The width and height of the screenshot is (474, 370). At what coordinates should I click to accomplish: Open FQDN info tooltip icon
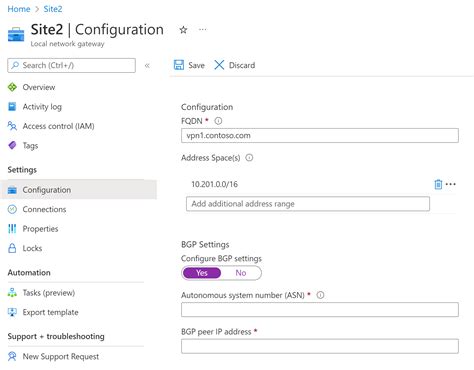pyautogui.click(x=218, y=121)
